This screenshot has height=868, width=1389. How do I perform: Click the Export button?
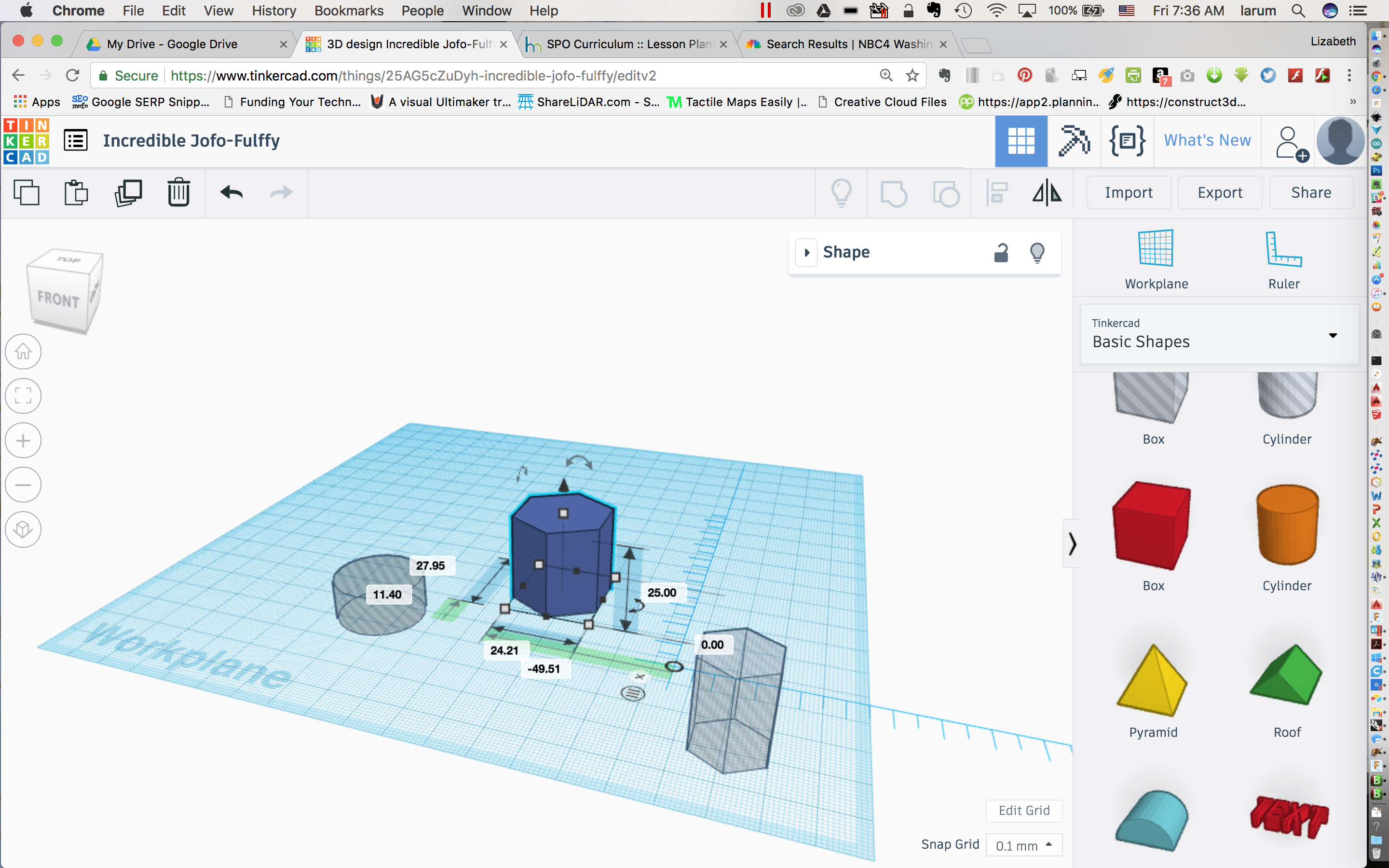click(1220, 192)
